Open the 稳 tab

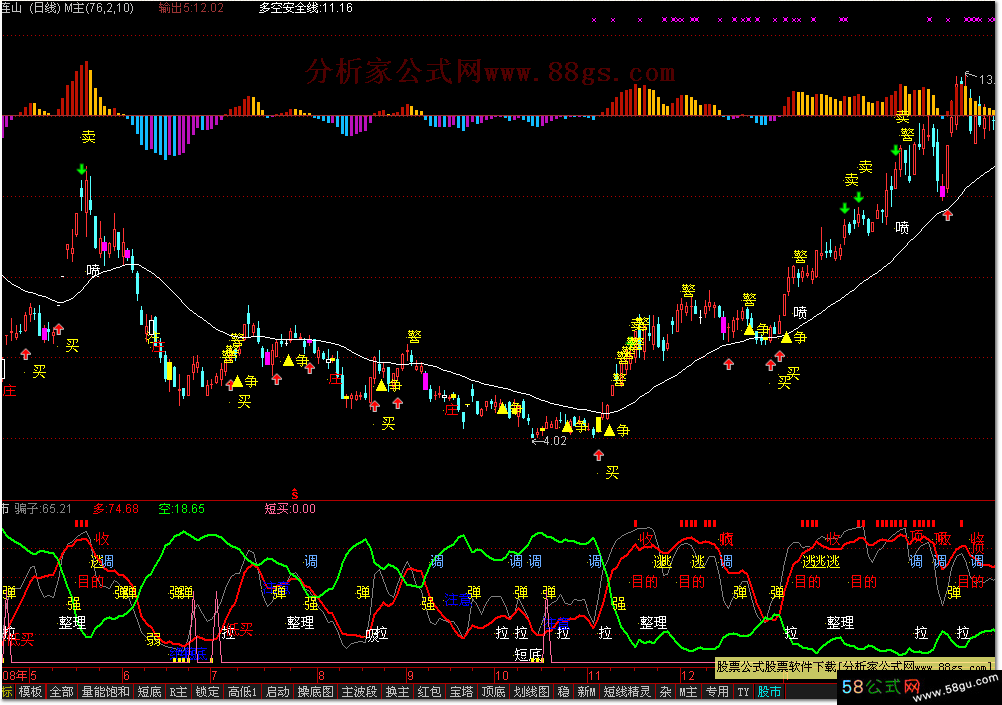(564, 692)
